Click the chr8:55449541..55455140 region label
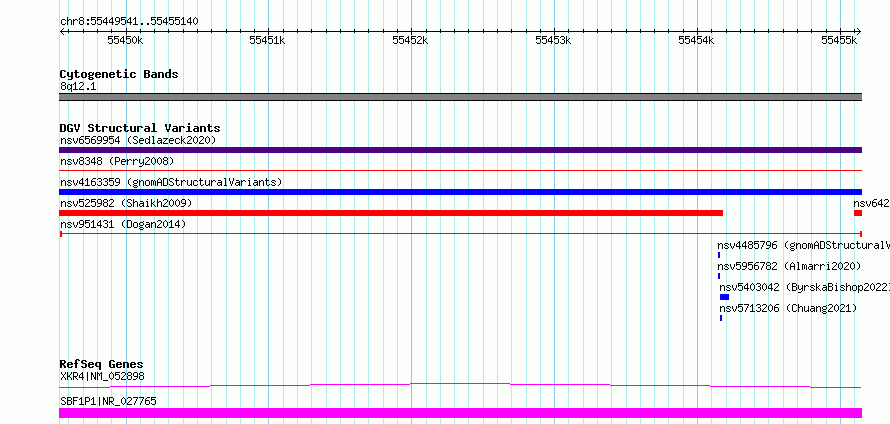 tap(129, 21)
